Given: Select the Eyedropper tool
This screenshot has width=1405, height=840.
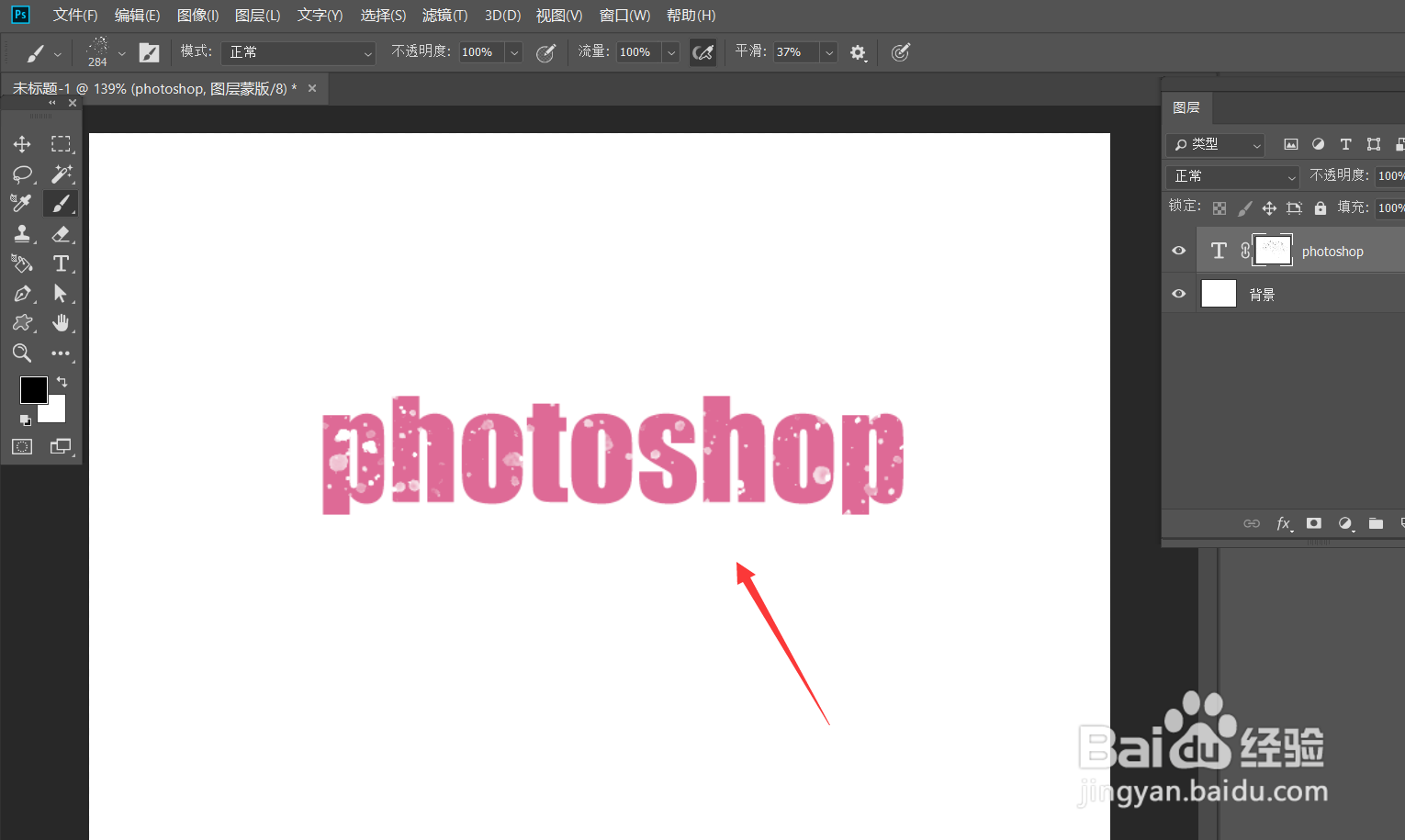Looking at the screenshot, I should click(x=22, y=203).
